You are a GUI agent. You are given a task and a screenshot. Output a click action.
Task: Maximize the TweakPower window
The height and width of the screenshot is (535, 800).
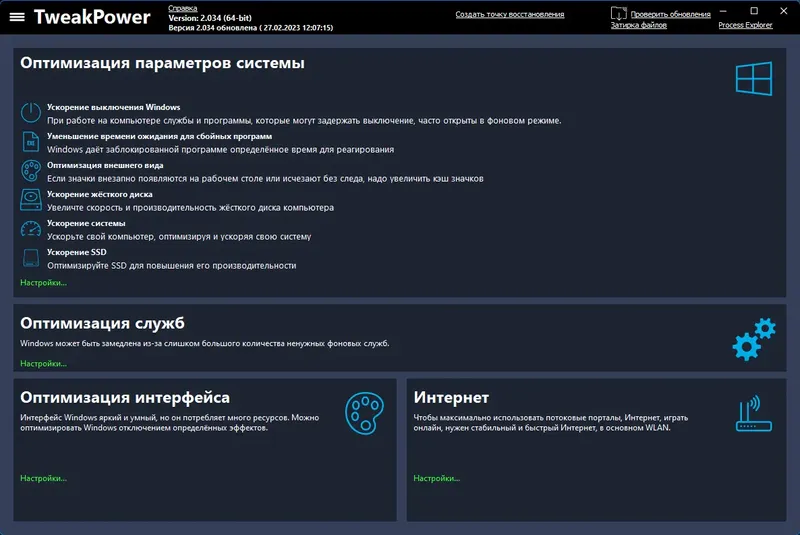(754, 11)
